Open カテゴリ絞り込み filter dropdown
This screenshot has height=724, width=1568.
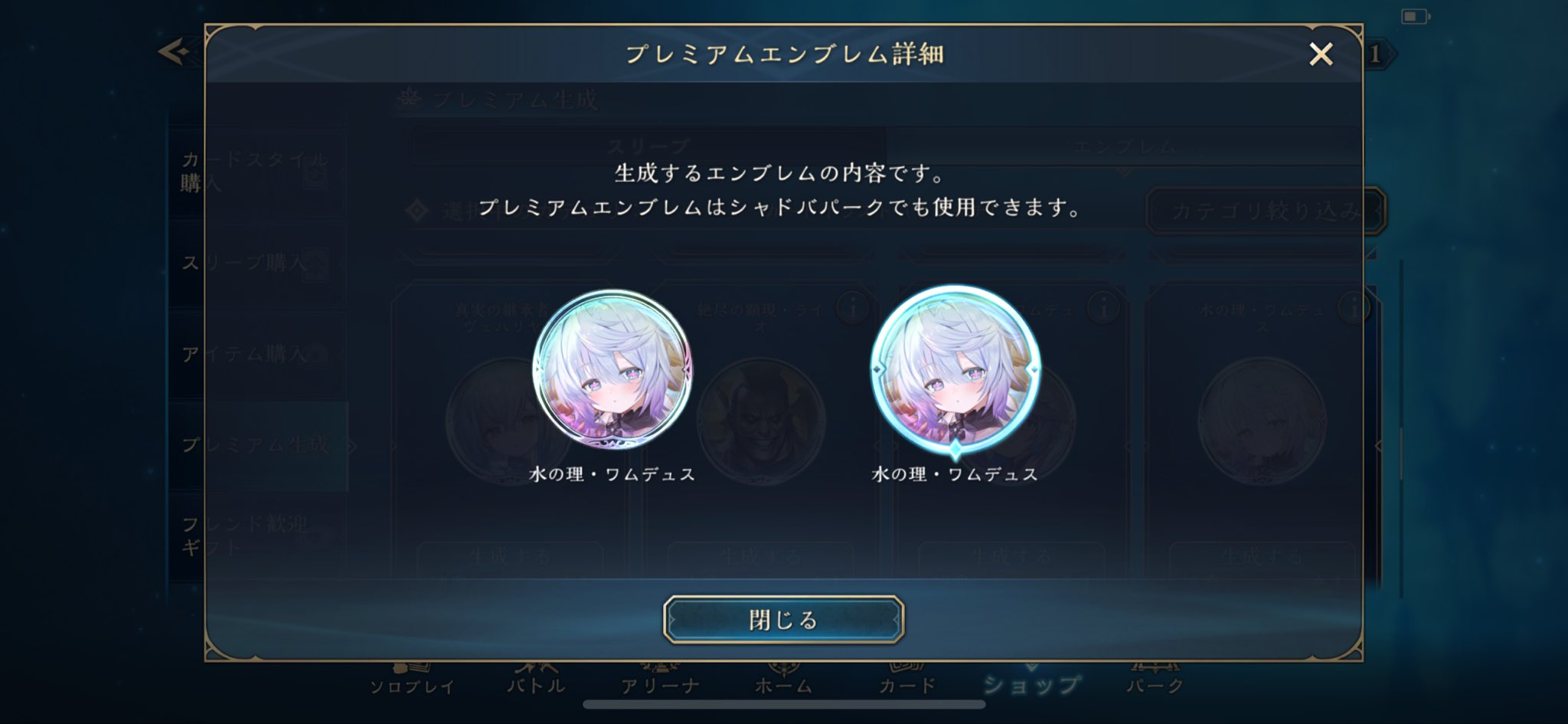point(1266,211)
